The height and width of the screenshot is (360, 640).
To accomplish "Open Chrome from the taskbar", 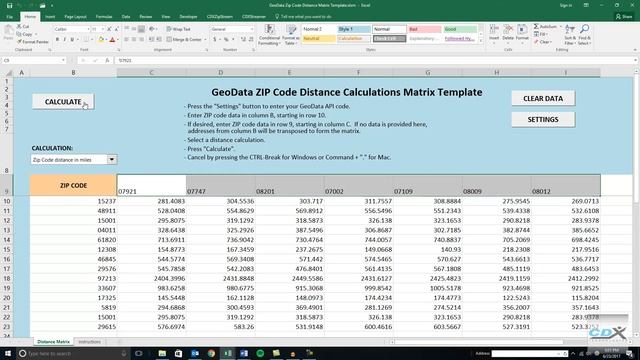I will click(211, 353).
